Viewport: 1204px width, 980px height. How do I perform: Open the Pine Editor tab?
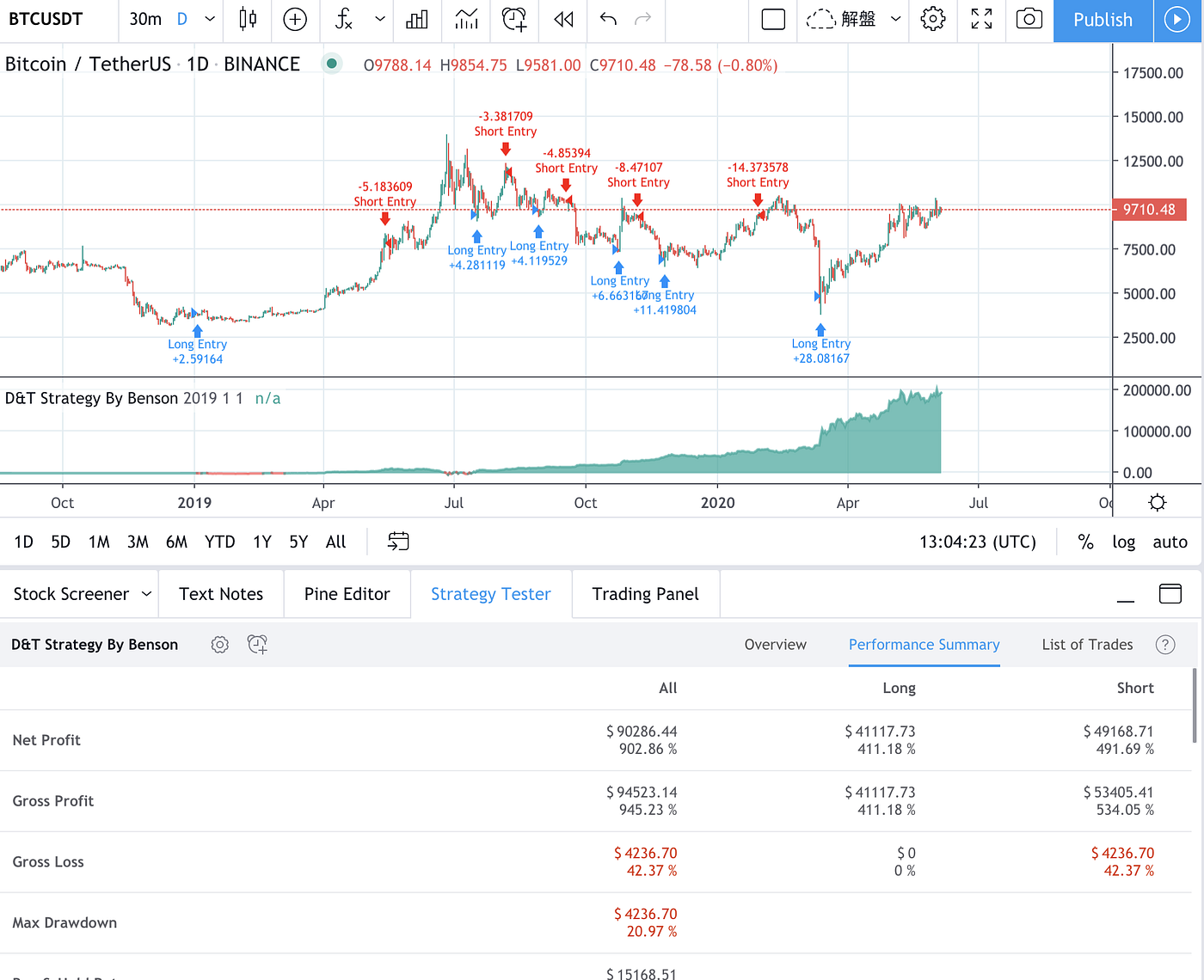click(x=347, y=594)
